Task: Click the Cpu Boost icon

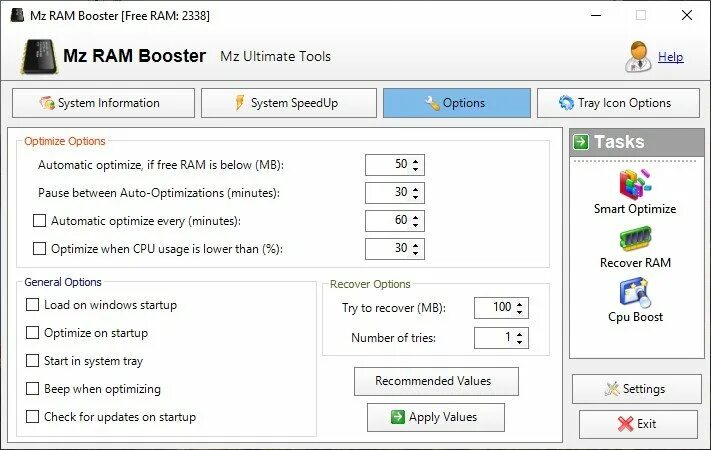Action: [x=635, y=293]
